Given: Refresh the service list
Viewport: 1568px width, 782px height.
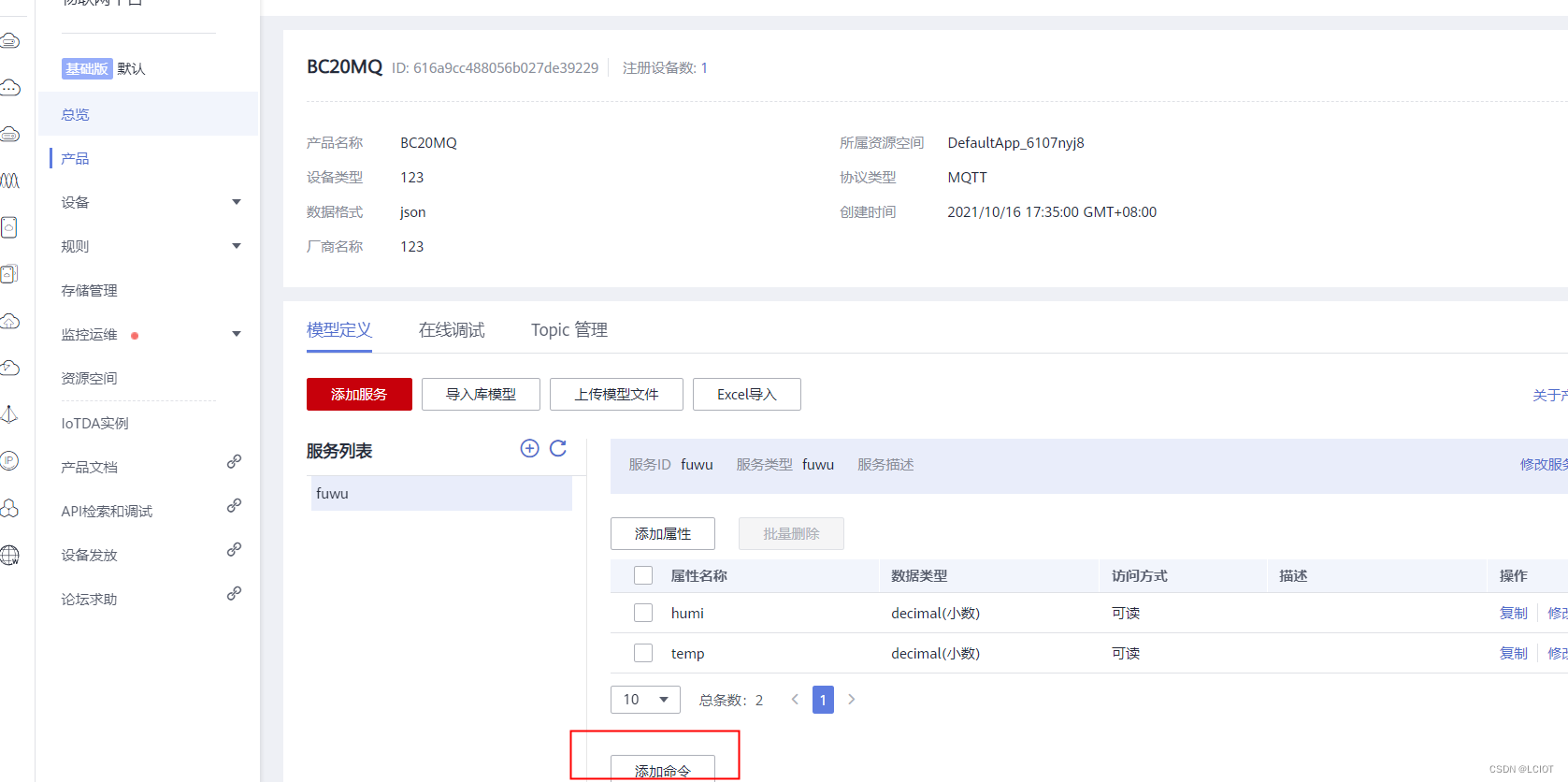Looking at the screenshot, I should click(x=558, y=448).
